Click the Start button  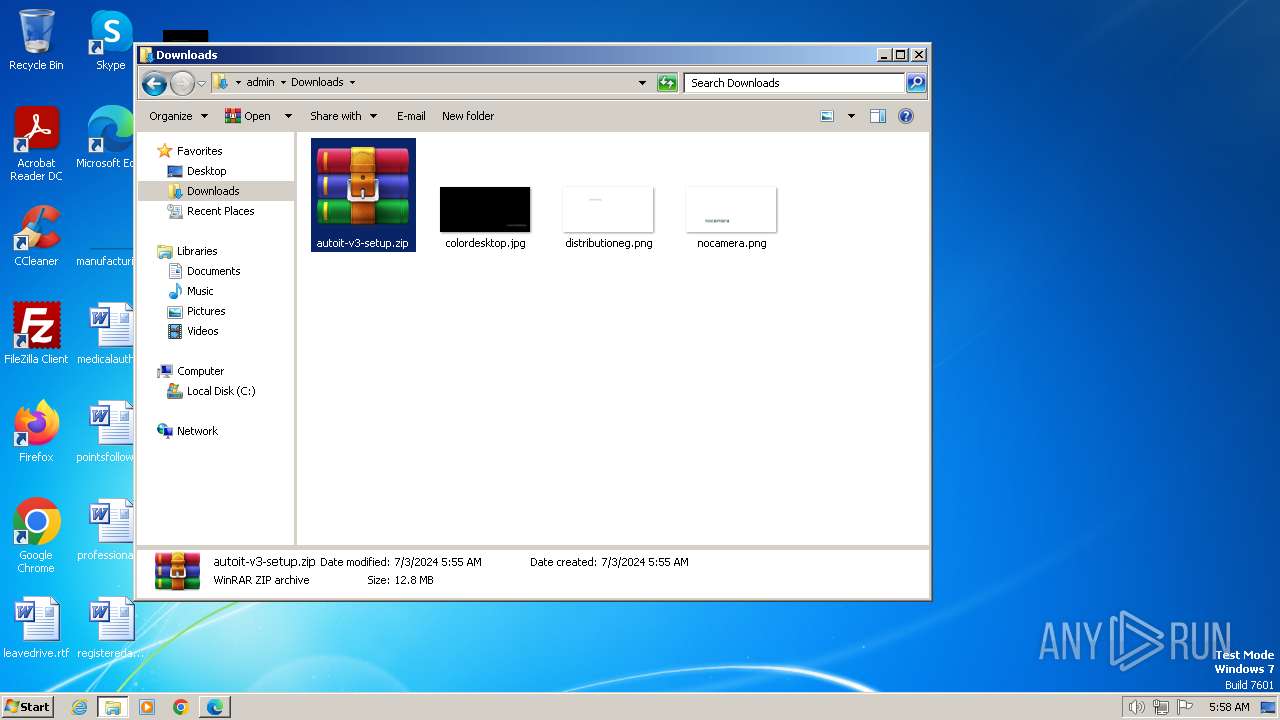click(27, 707)
